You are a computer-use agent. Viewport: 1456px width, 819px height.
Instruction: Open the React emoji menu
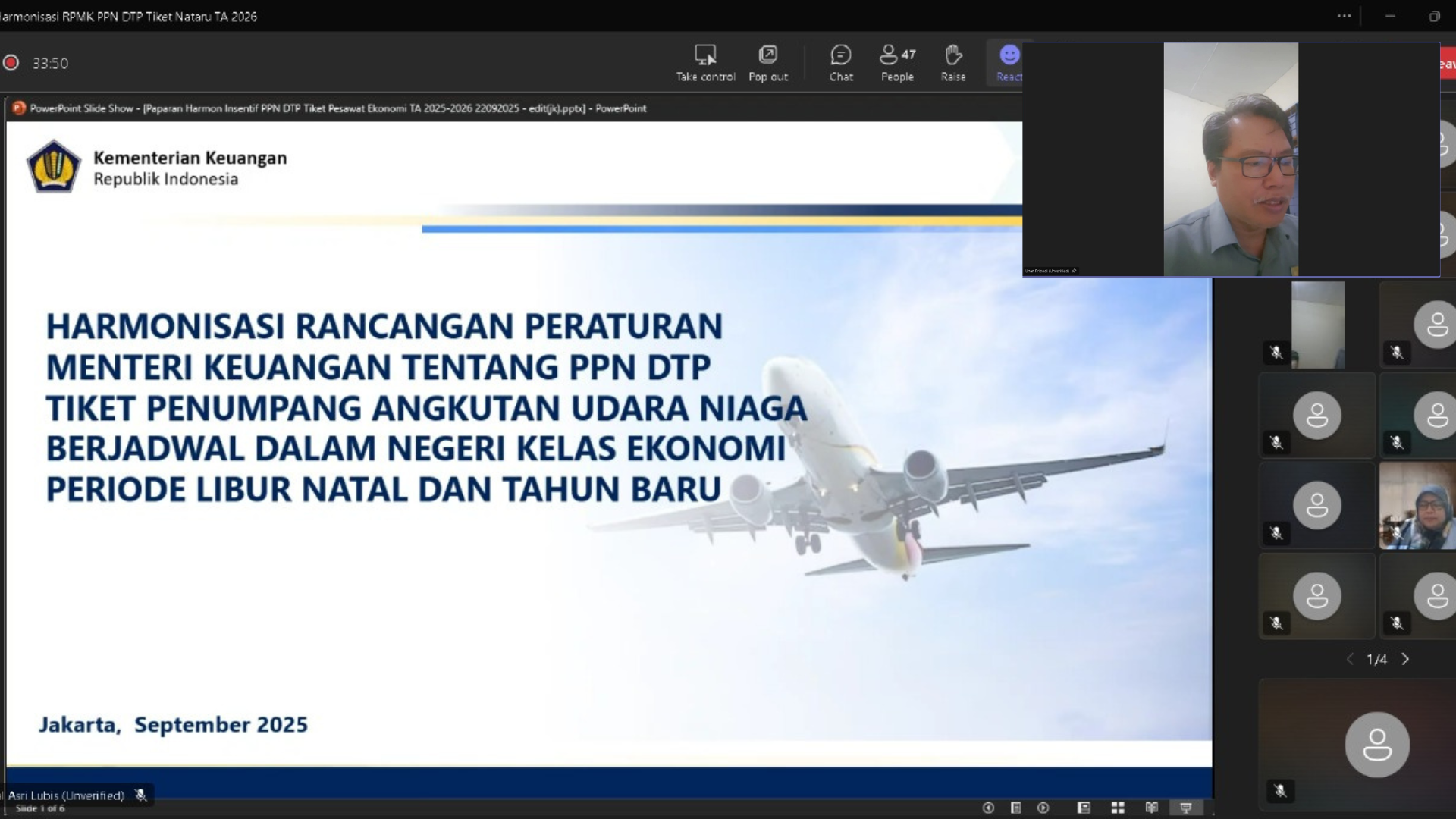(x=1009, y=63)
